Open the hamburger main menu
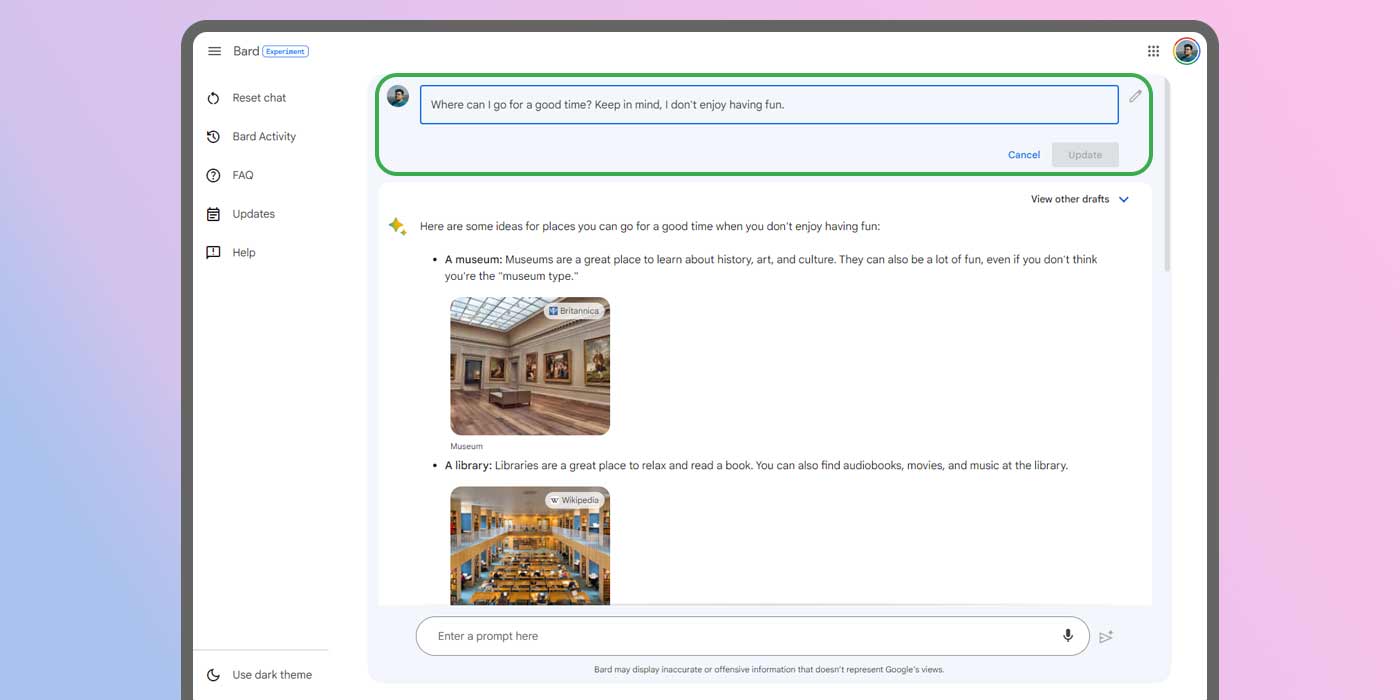 (214, 51)
